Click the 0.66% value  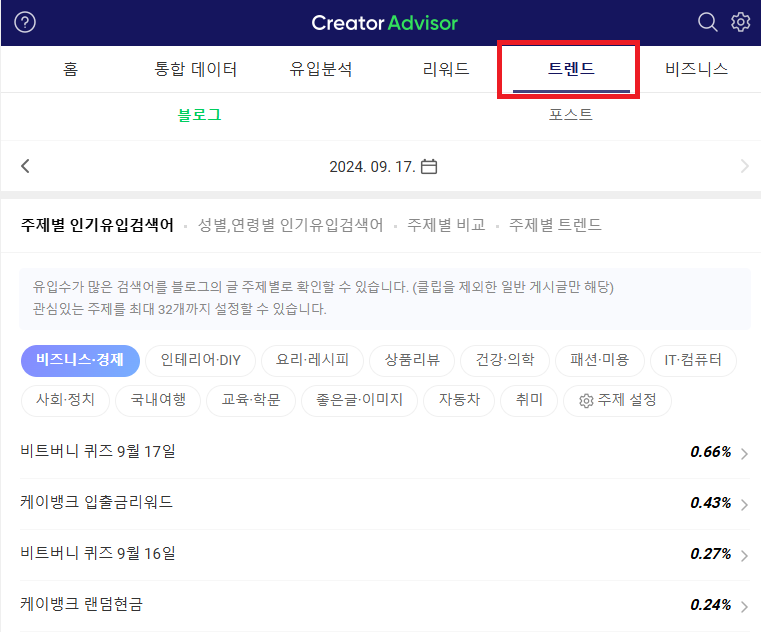coord(711,452)
